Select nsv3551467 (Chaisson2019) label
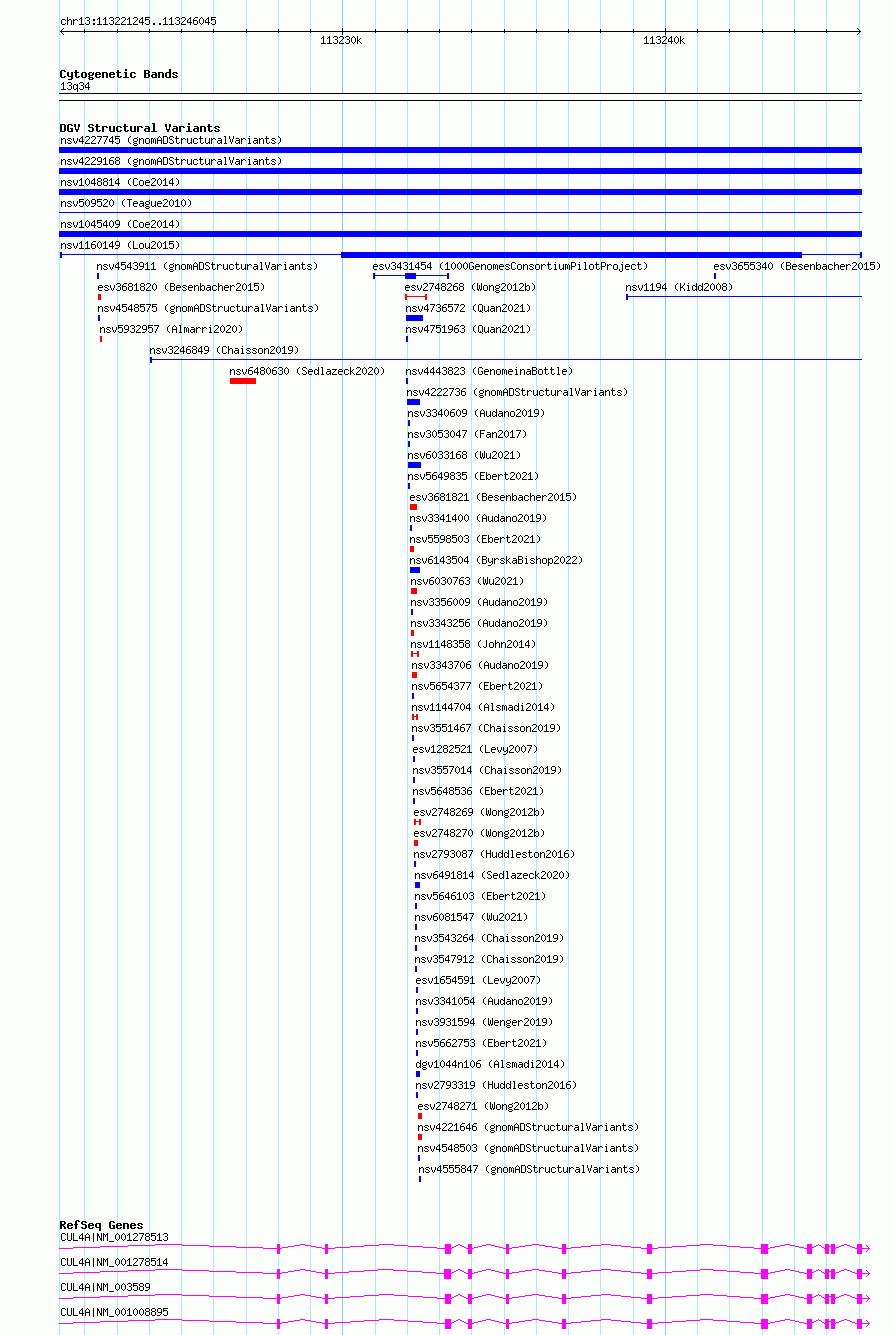 487,728
